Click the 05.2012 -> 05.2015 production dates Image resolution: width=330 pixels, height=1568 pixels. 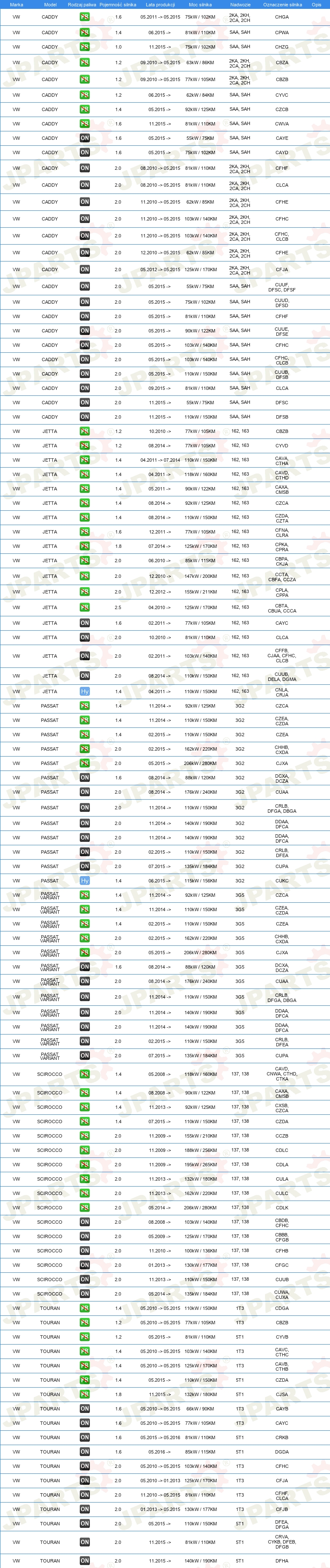(x=160, y=269)
